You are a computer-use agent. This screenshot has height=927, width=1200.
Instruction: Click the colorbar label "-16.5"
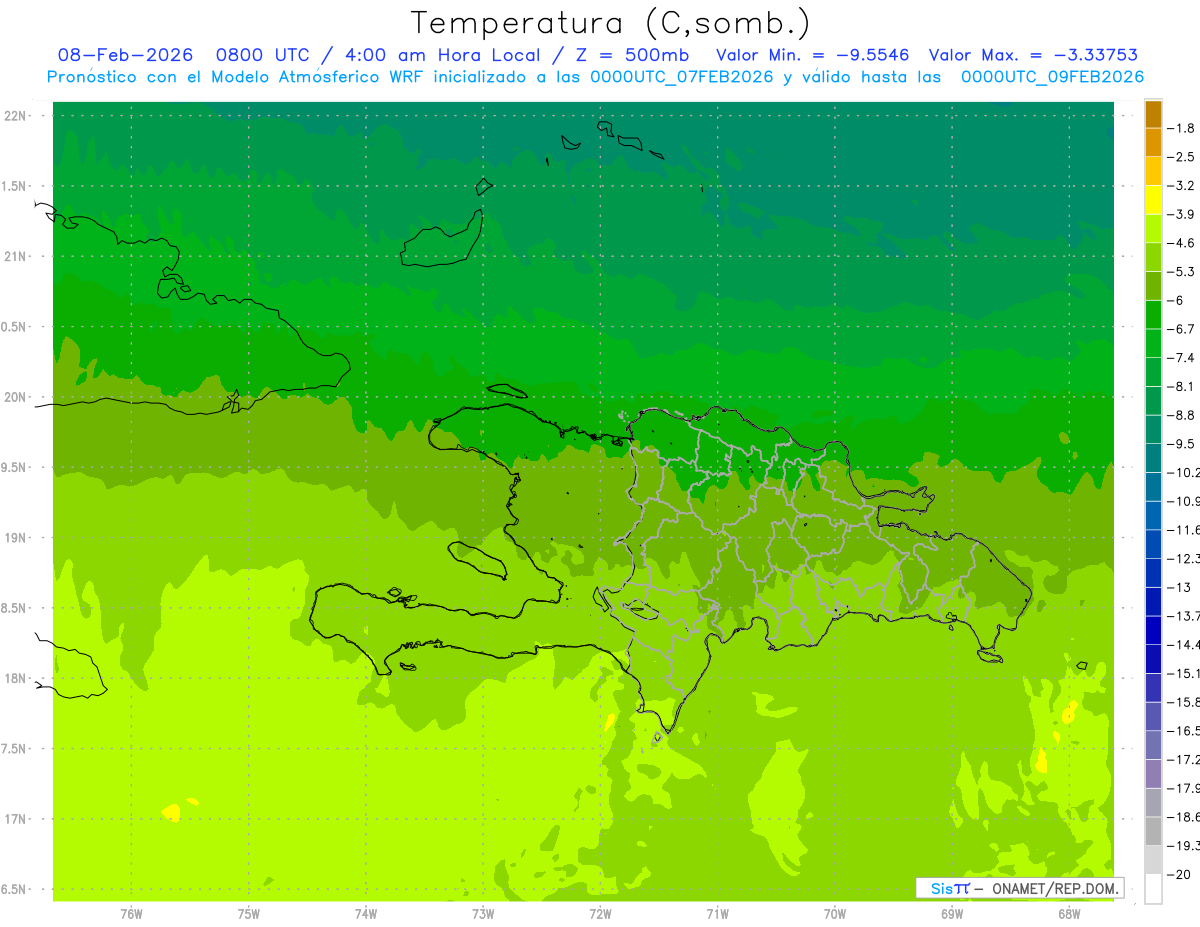click(1184, 730)
